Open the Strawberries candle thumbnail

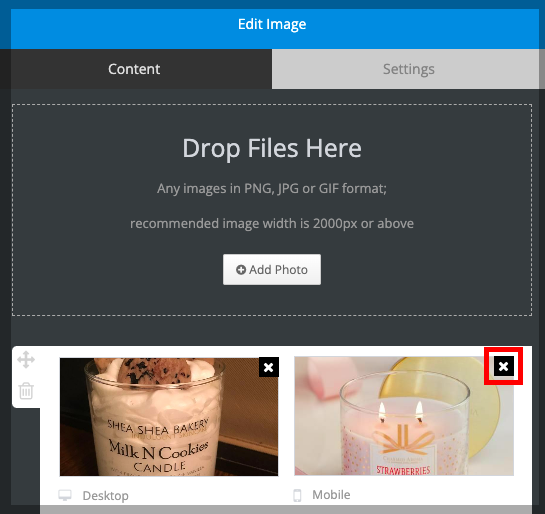pos(404,416)
